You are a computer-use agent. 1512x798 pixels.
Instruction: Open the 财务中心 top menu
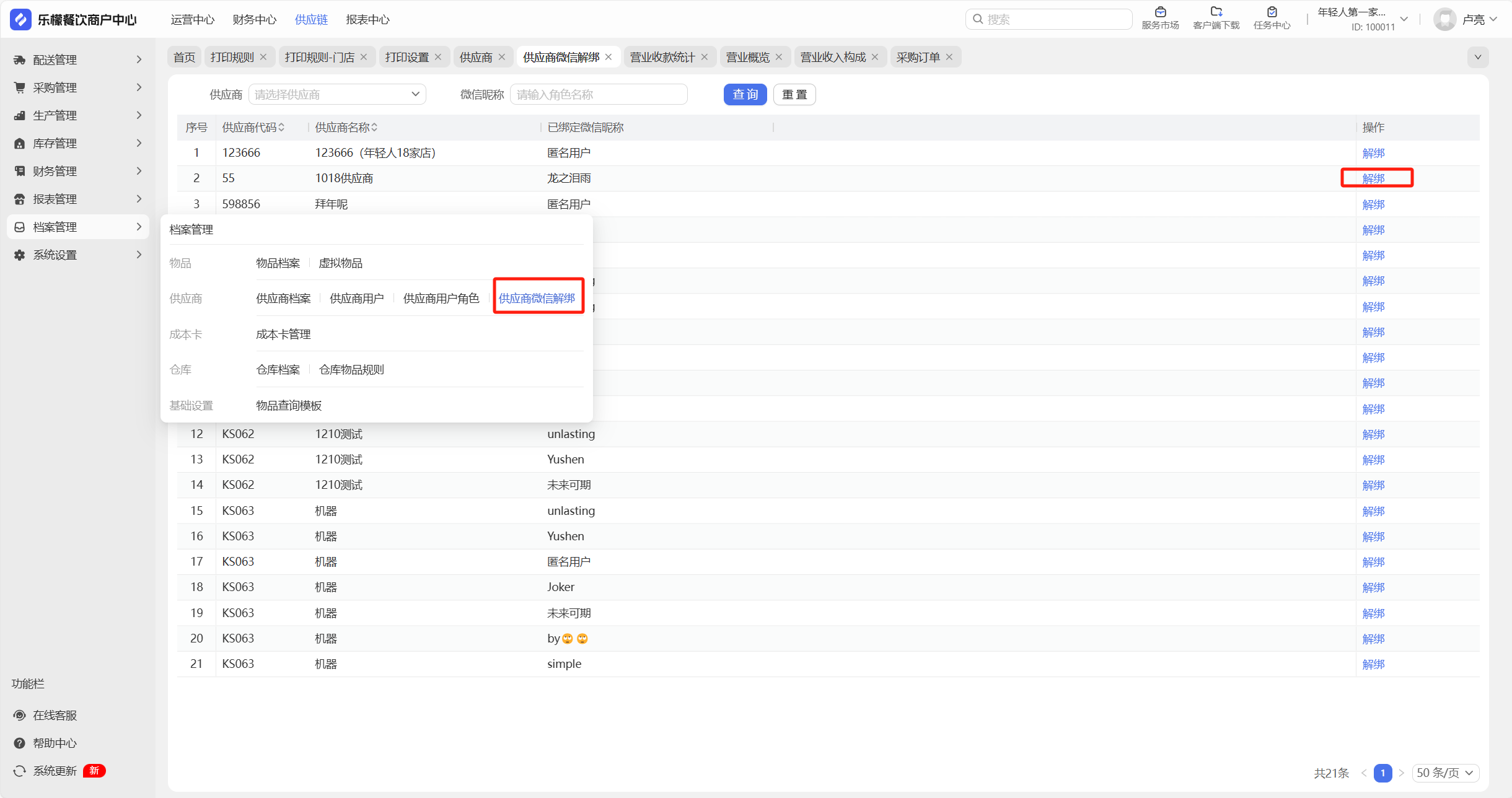[254, 20]
